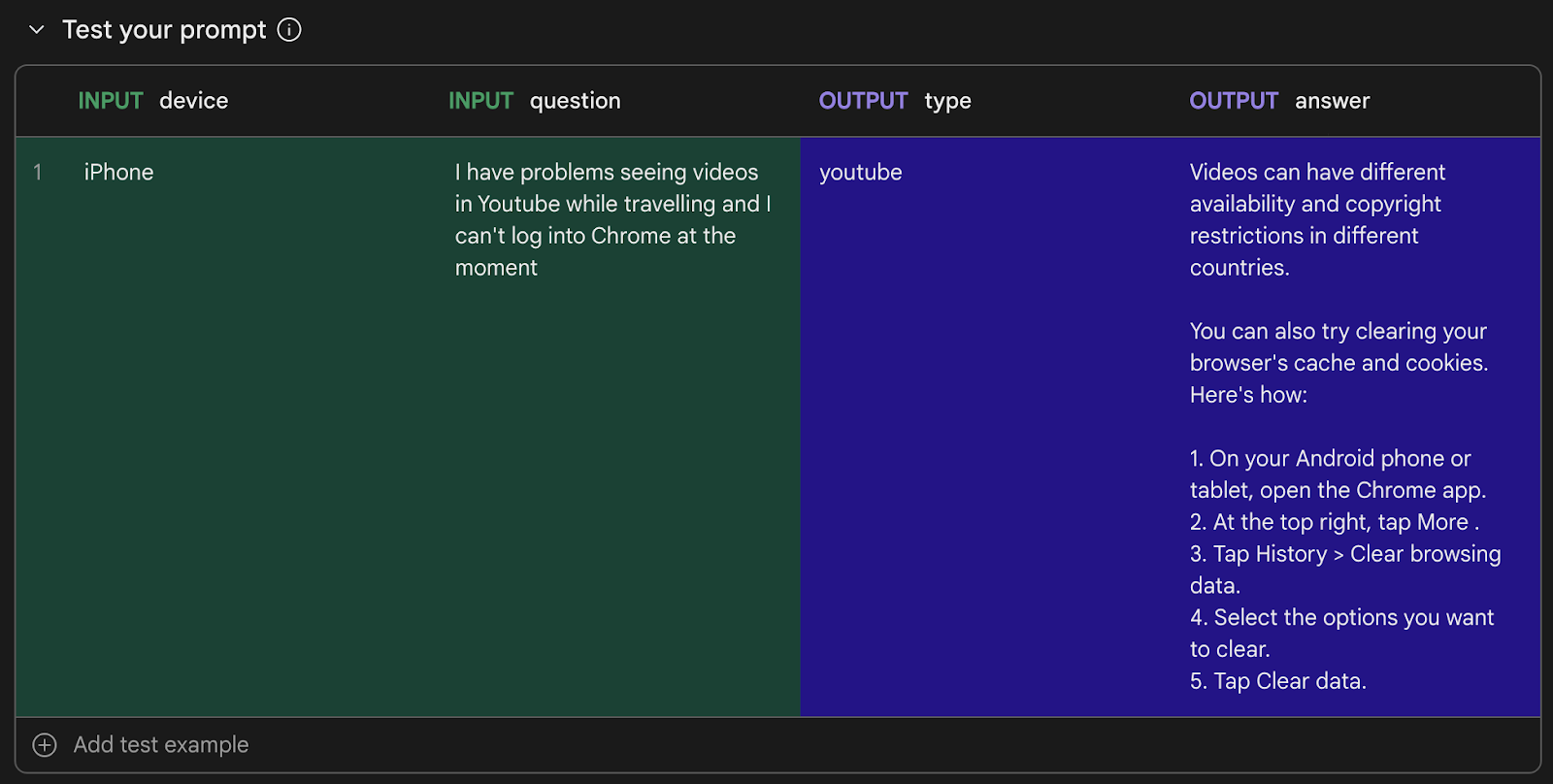1553x784 pixels.
Task: Click the answer paragraph about copyright restrictions
Action: click(x=1316, y=219)
